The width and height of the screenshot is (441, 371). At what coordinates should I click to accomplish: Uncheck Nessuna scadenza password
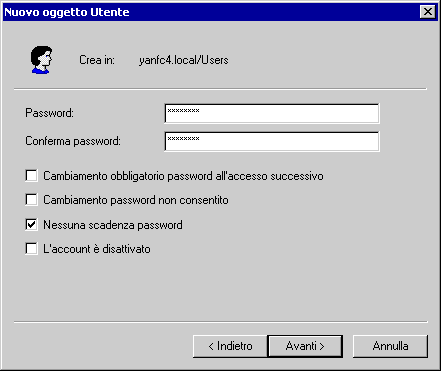pyautogui.click(x=31, y=224)
